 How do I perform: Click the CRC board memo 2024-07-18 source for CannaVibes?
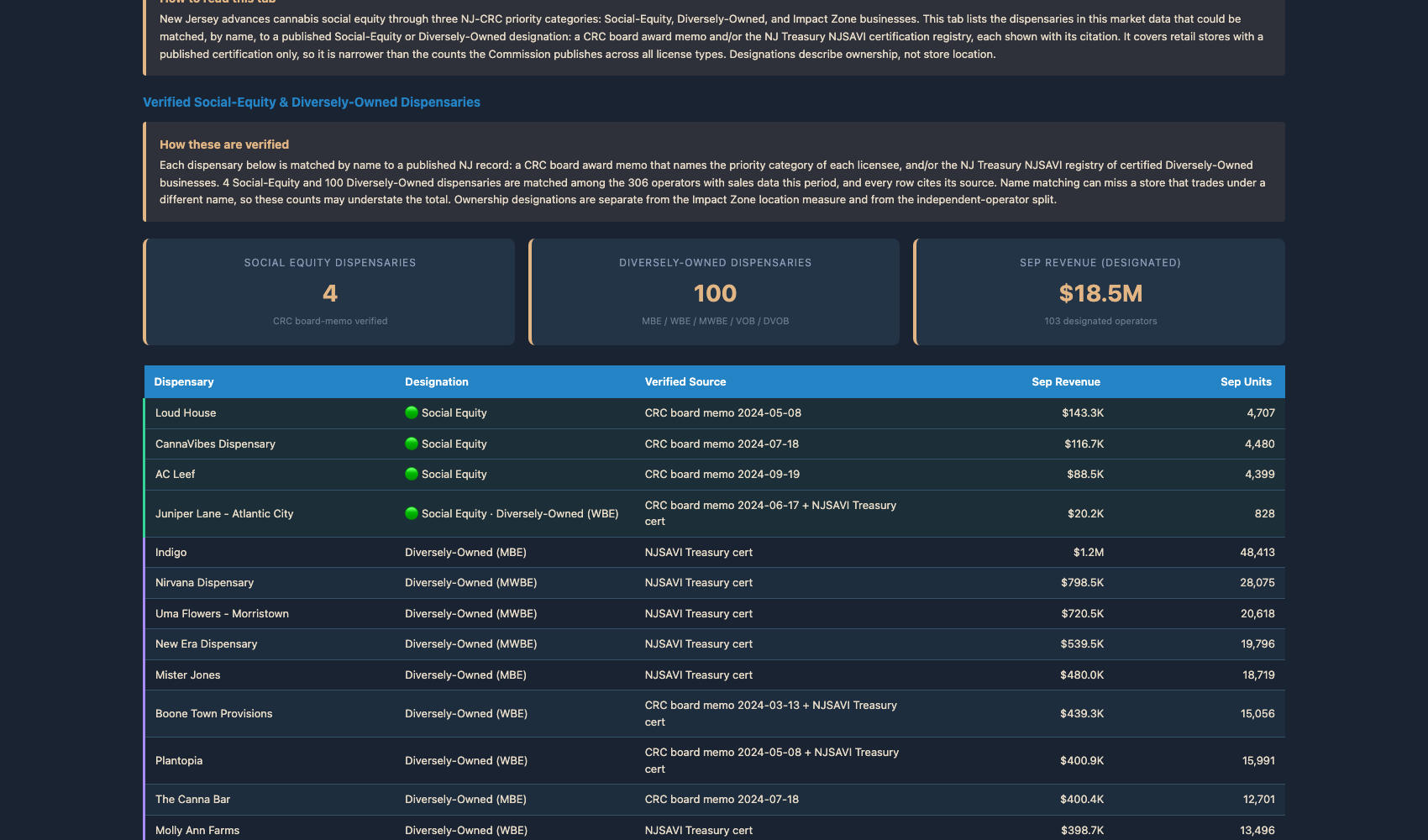pyautogui.click(x=722, y=444)
